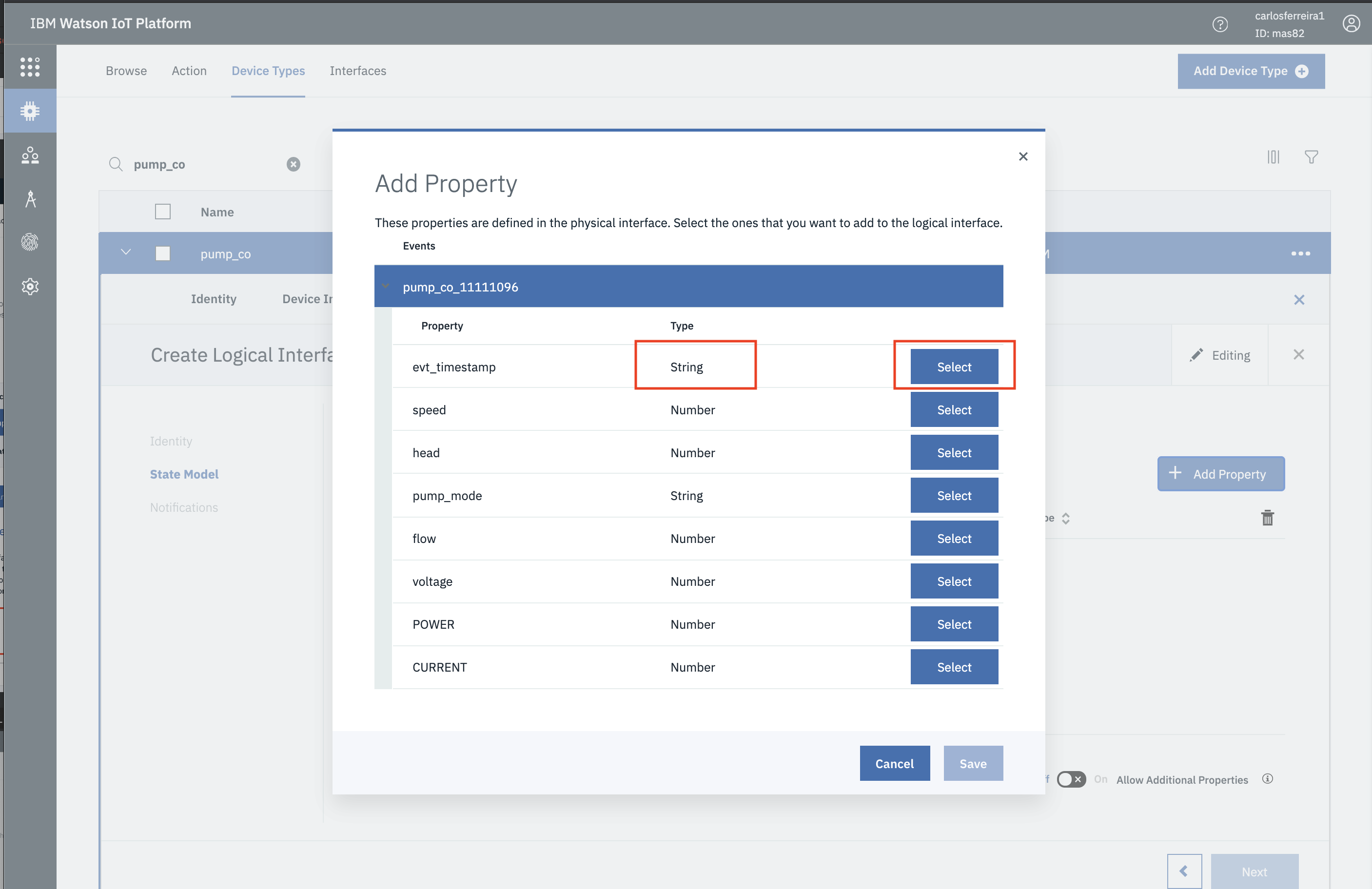The image size is (1372, 889).
Task: Open the apps grid menu icon
Action: 30,67
